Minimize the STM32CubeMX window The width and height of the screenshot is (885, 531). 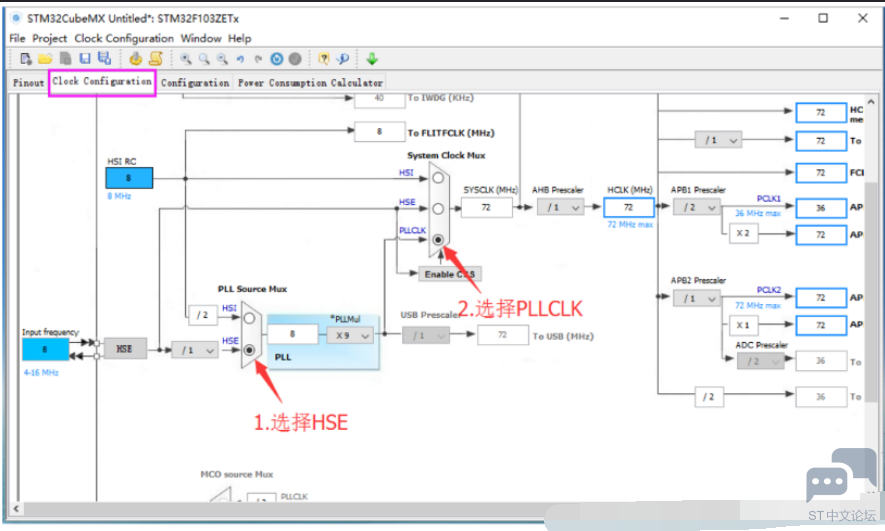click(x=785, y=18)
